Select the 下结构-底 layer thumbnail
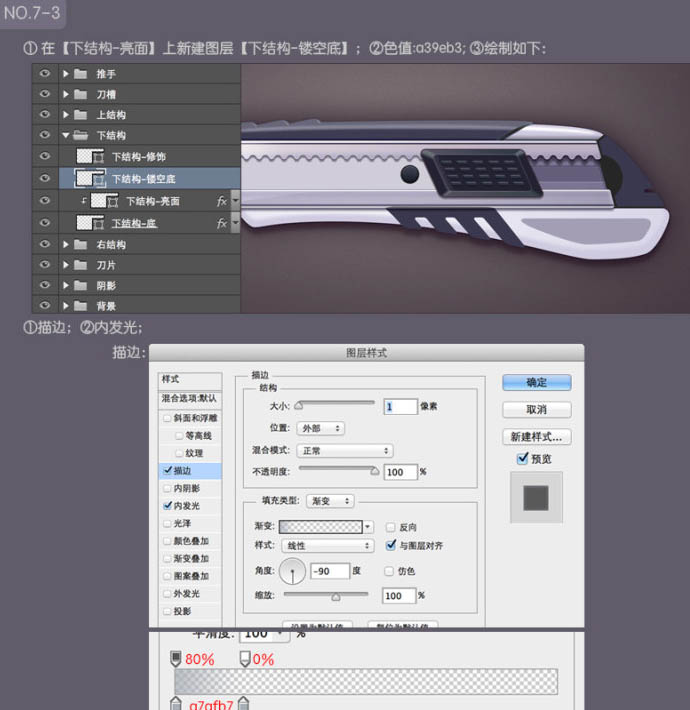 (84, 223)
